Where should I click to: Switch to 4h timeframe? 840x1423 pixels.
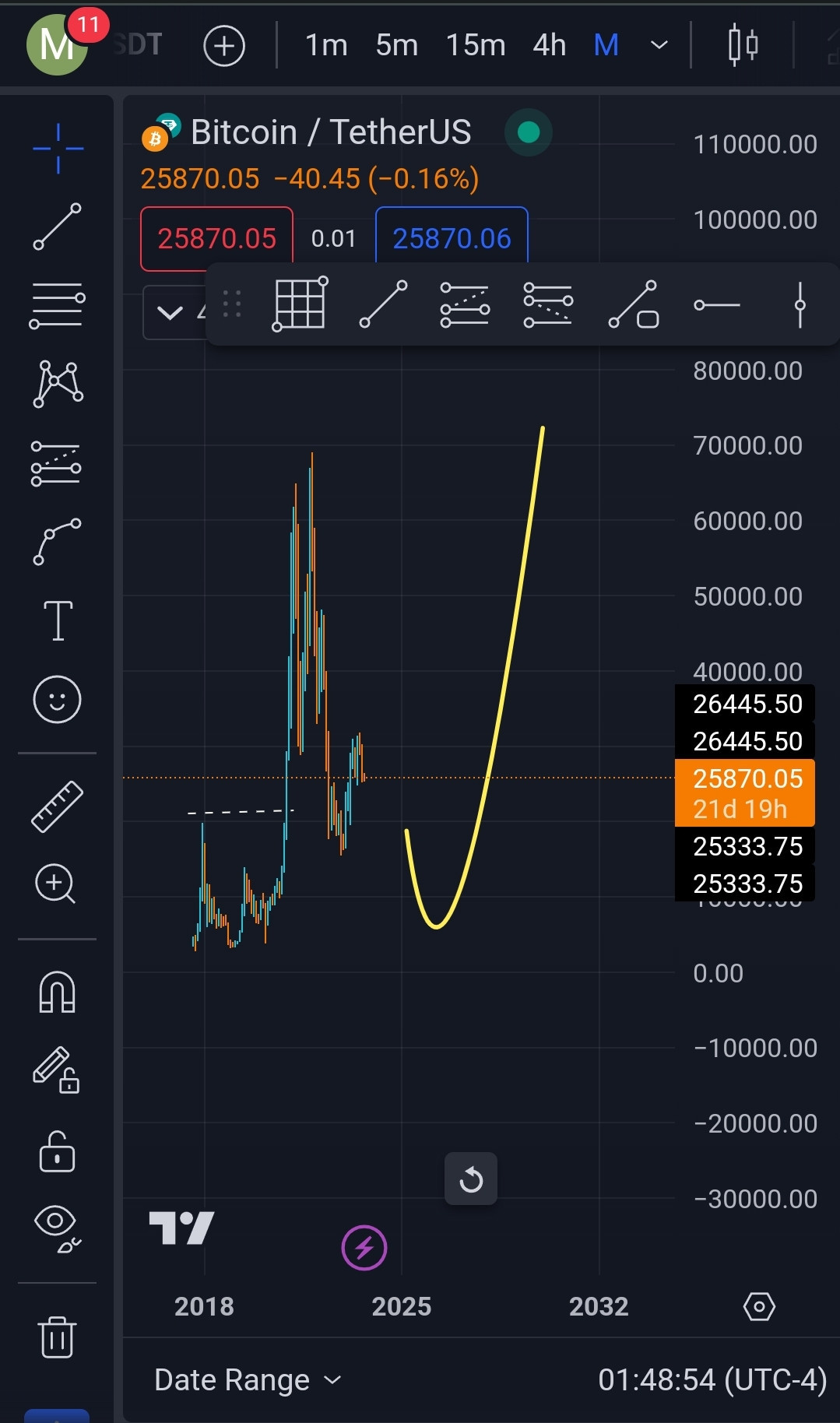(x=550, y=45)
